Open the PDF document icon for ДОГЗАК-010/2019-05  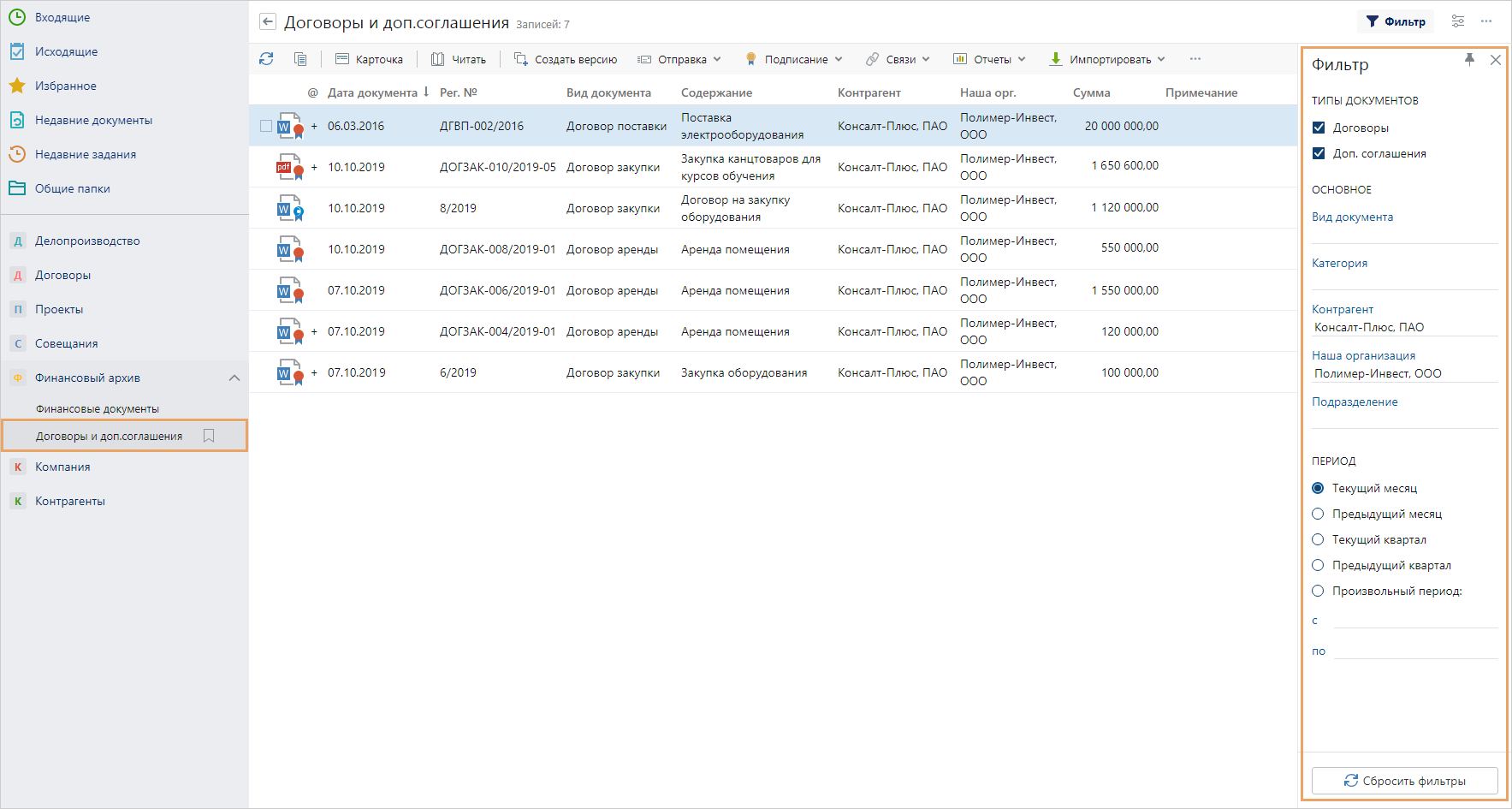click(x=288, y=167)
